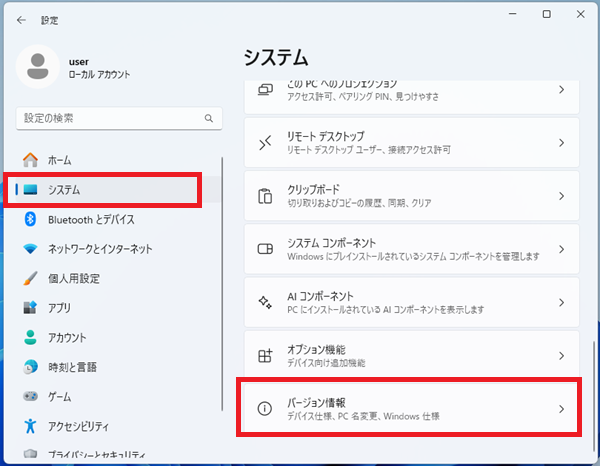
Task: Click the sidebar vertical scrollbar
Action: pyautogui.click(x=222, y=284)
